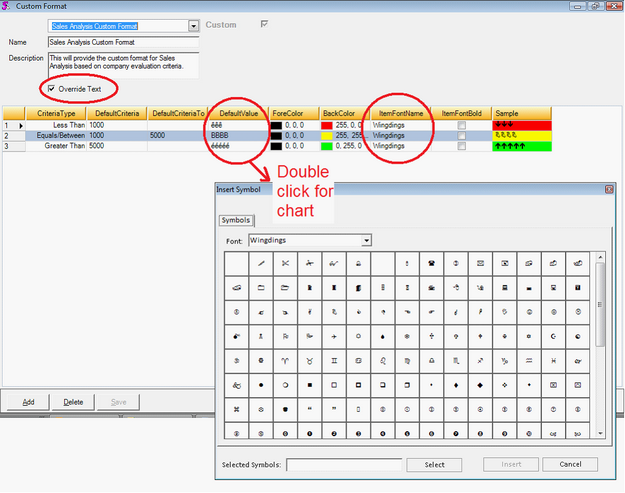Choose the Gemini zodiac symbol
Image resolution: width=625 pixels, height=493 pixels.
tap(334, 361)
